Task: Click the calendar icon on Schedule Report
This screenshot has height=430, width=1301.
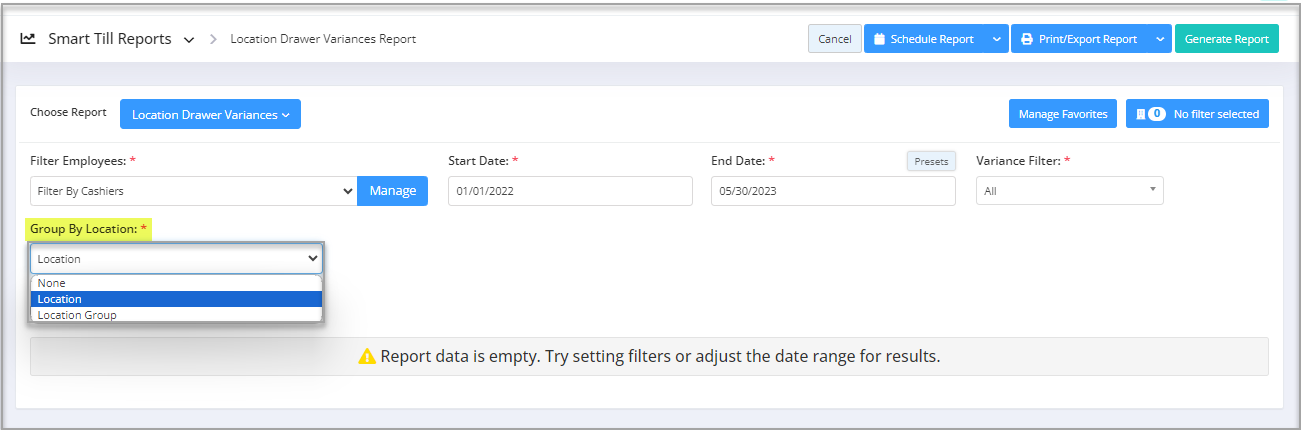Action: [x=879, y=39]
